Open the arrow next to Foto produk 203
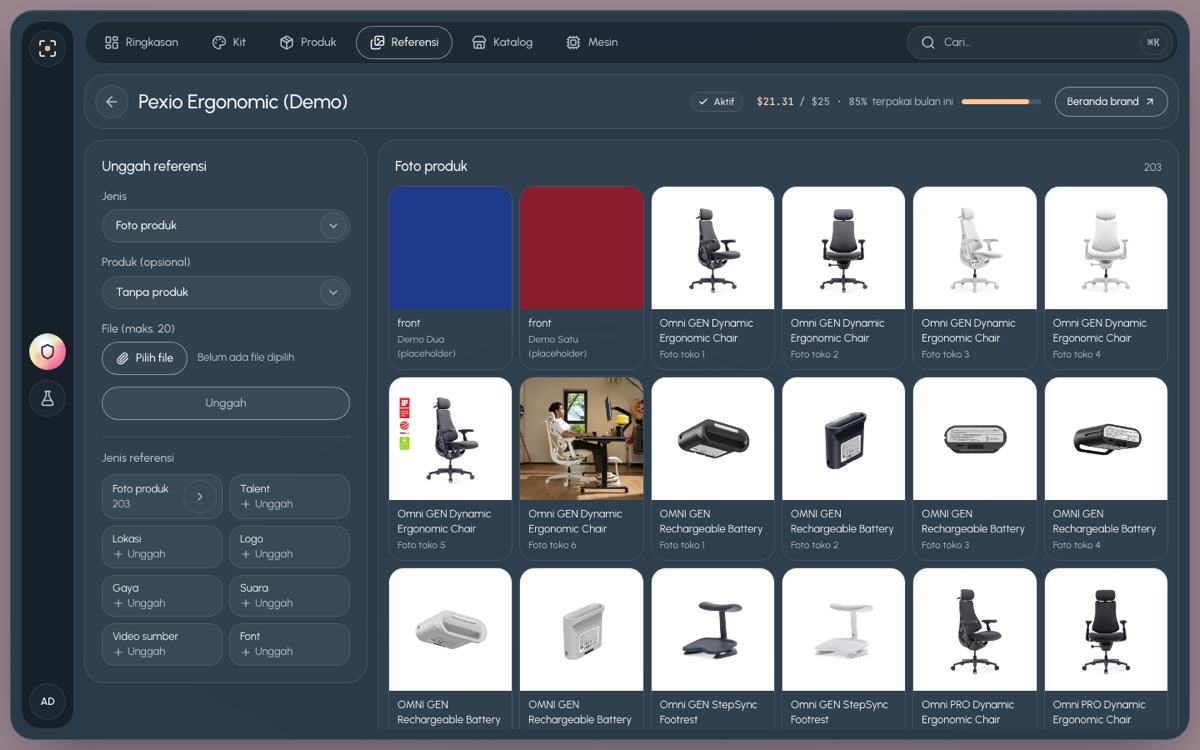1200x750 pixels. tap(199, 496)
